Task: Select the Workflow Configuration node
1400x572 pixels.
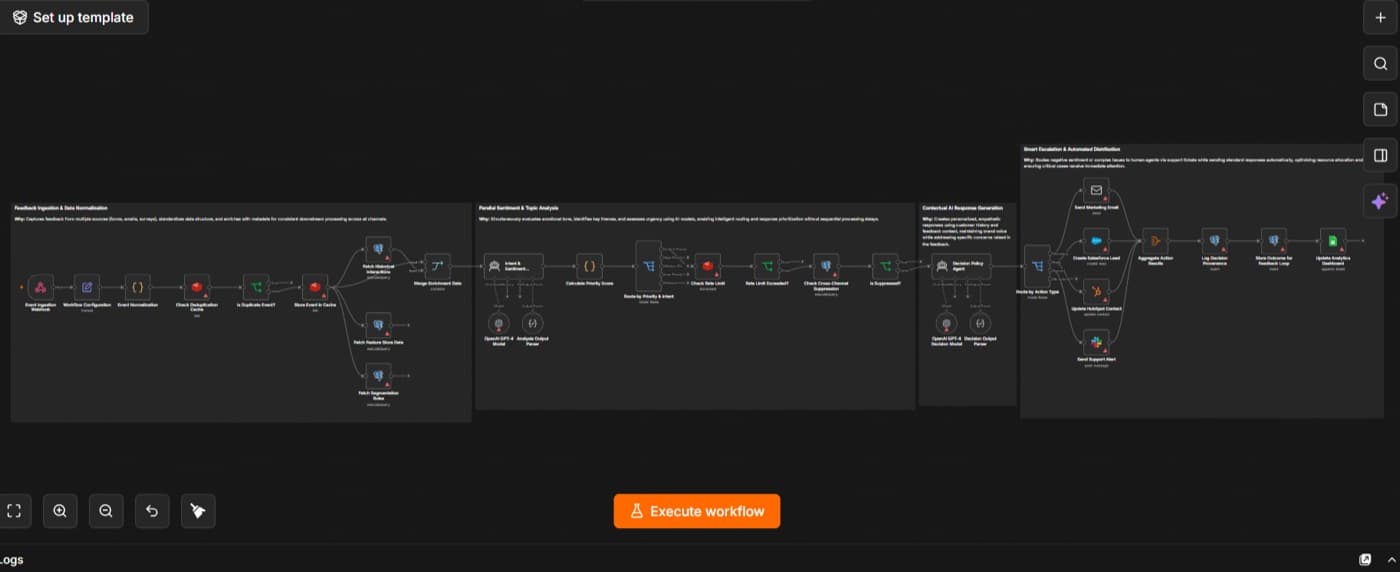Action: [87, 287]
